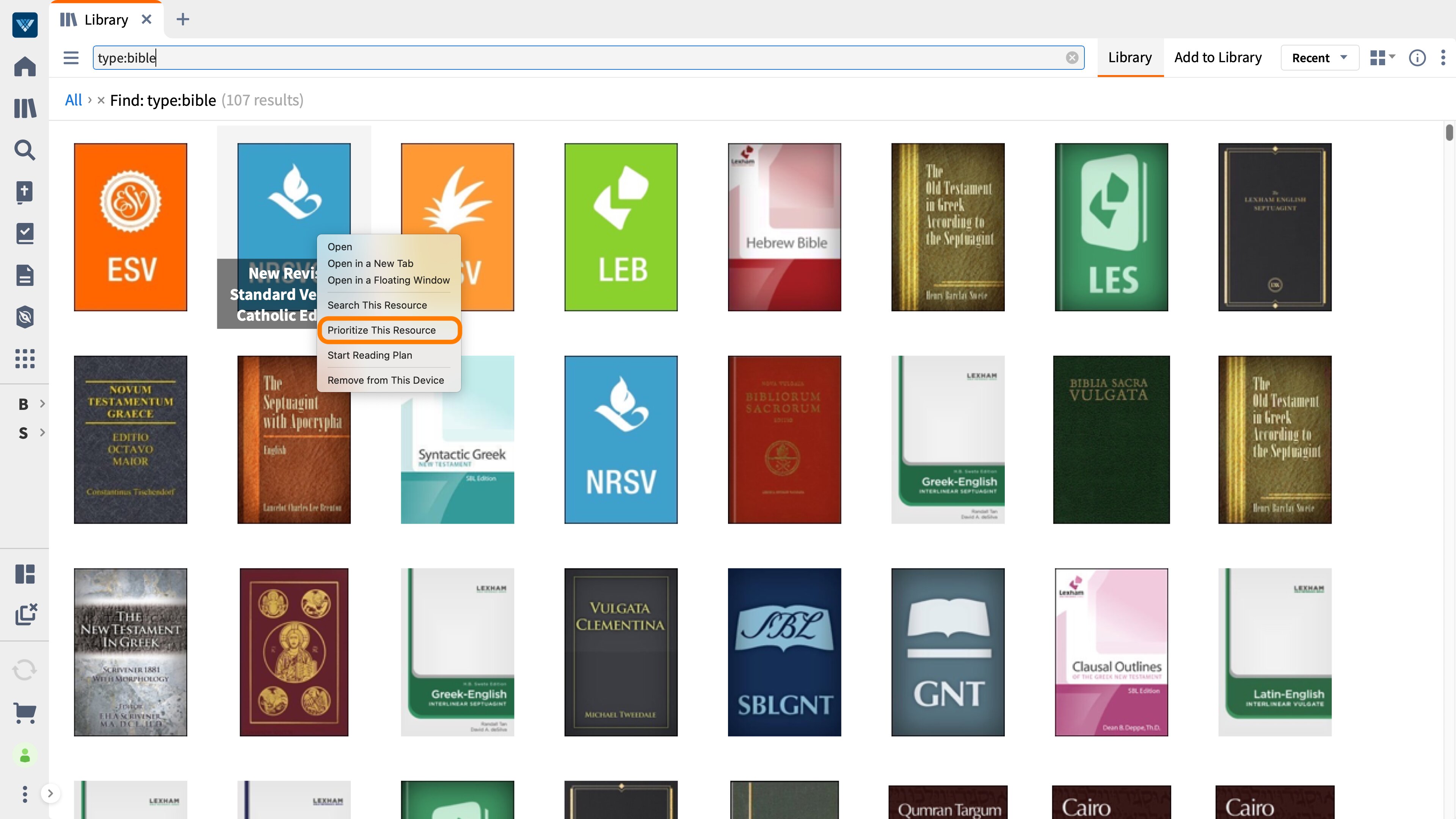
Task: Open Biblia Sacra Vulgata cover
Action: (x=1111, y=440)
